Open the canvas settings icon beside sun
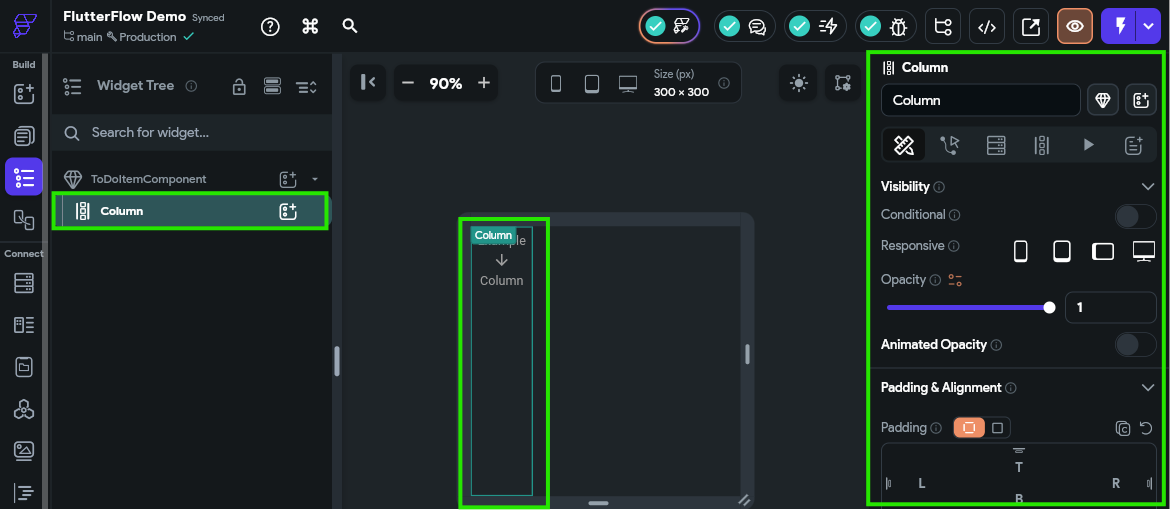This screenshot has width=1170, height=510. coord(843,83)
